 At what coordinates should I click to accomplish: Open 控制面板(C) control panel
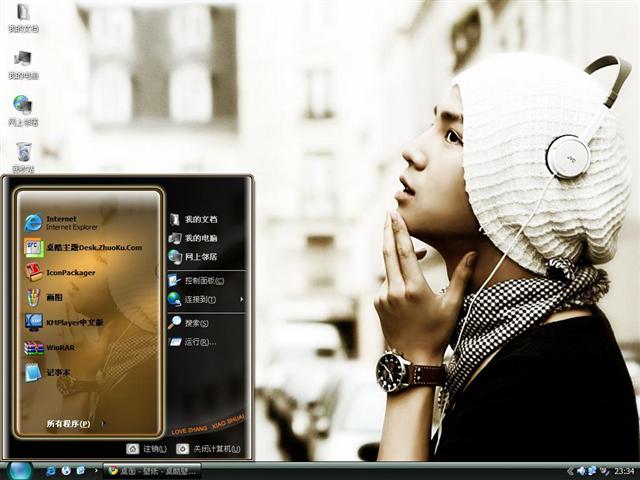196,280
